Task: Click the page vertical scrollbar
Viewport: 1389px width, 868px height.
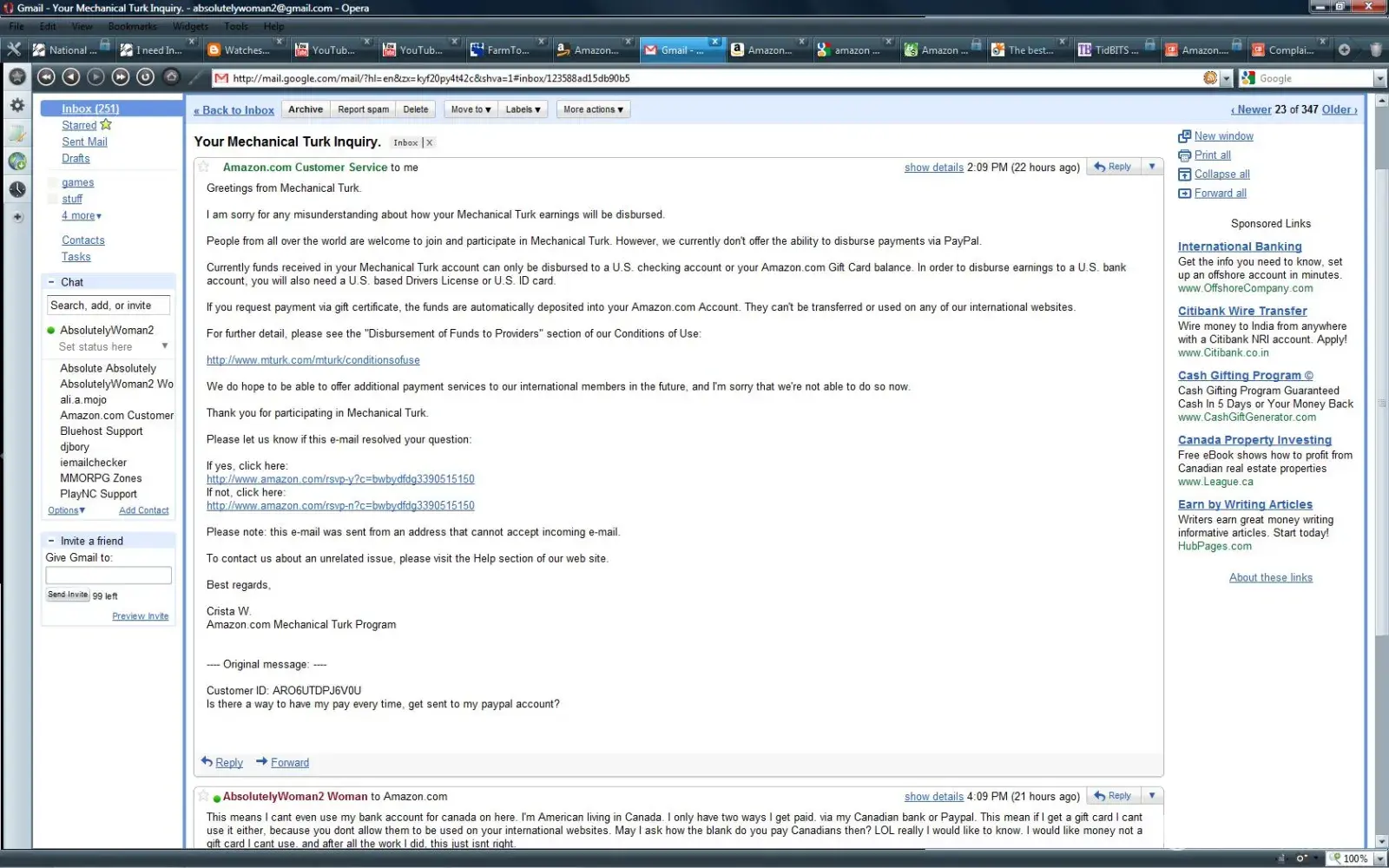Action: [1381, 469]
